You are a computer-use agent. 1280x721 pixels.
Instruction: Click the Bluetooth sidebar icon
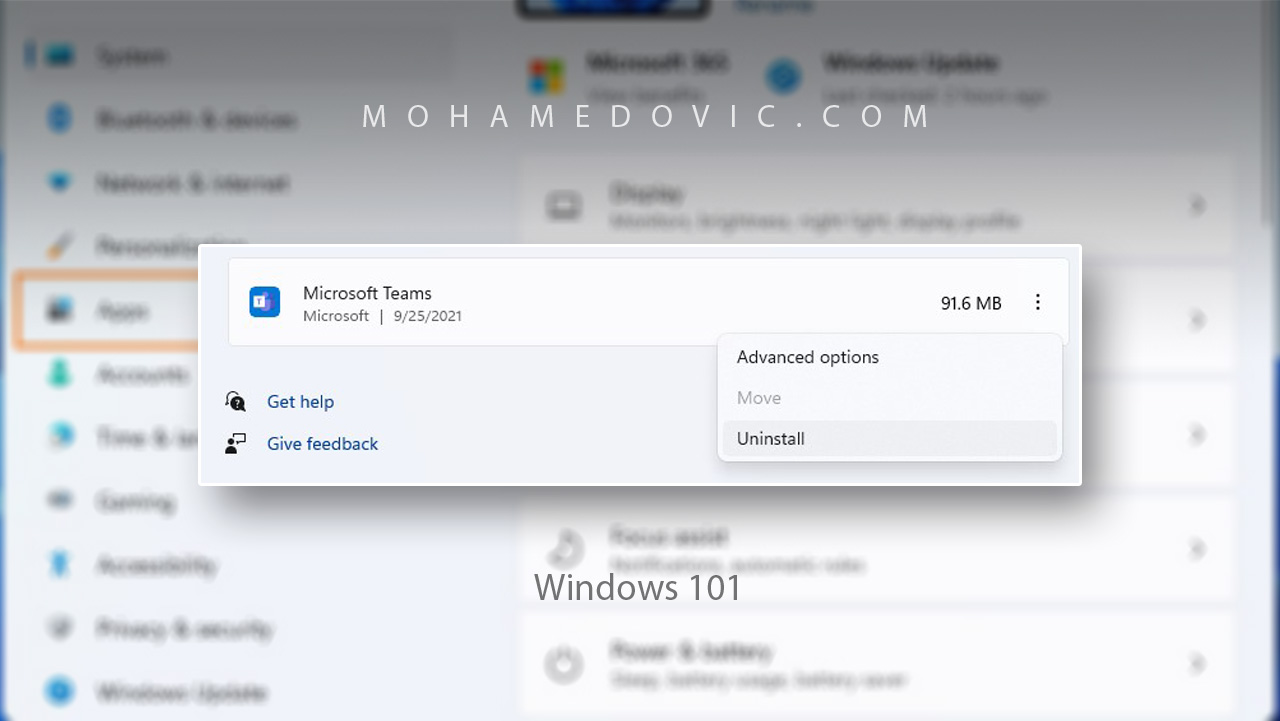(60, 120)
